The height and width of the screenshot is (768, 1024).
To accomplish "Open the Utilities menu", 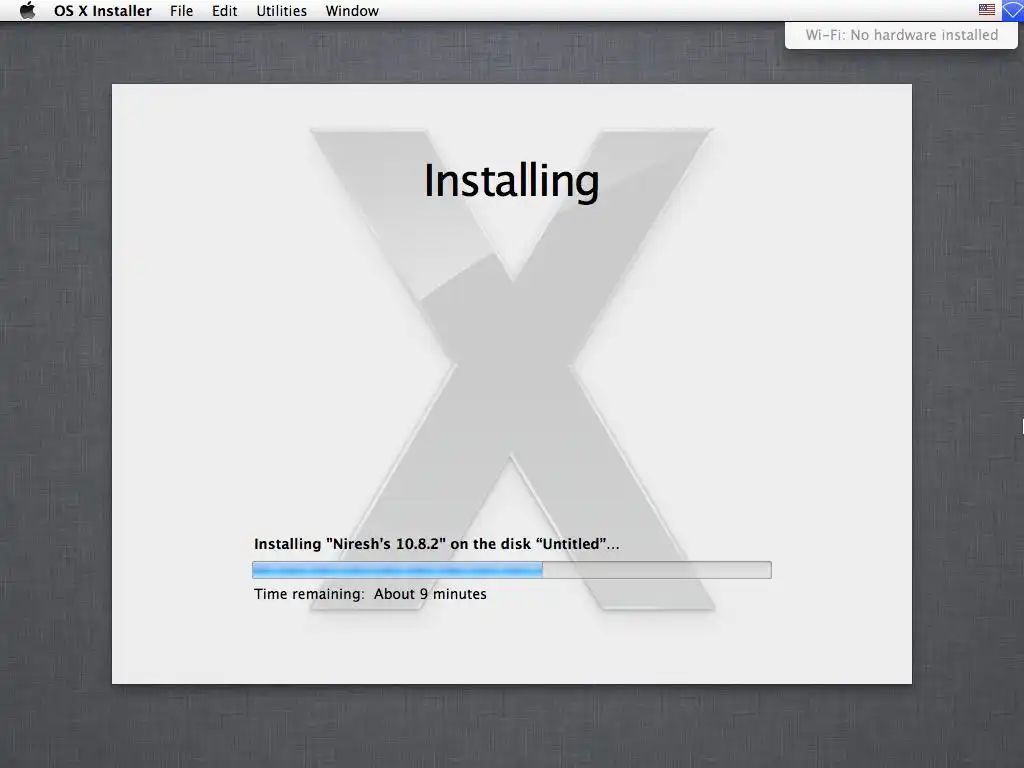I will pos(281,11).
